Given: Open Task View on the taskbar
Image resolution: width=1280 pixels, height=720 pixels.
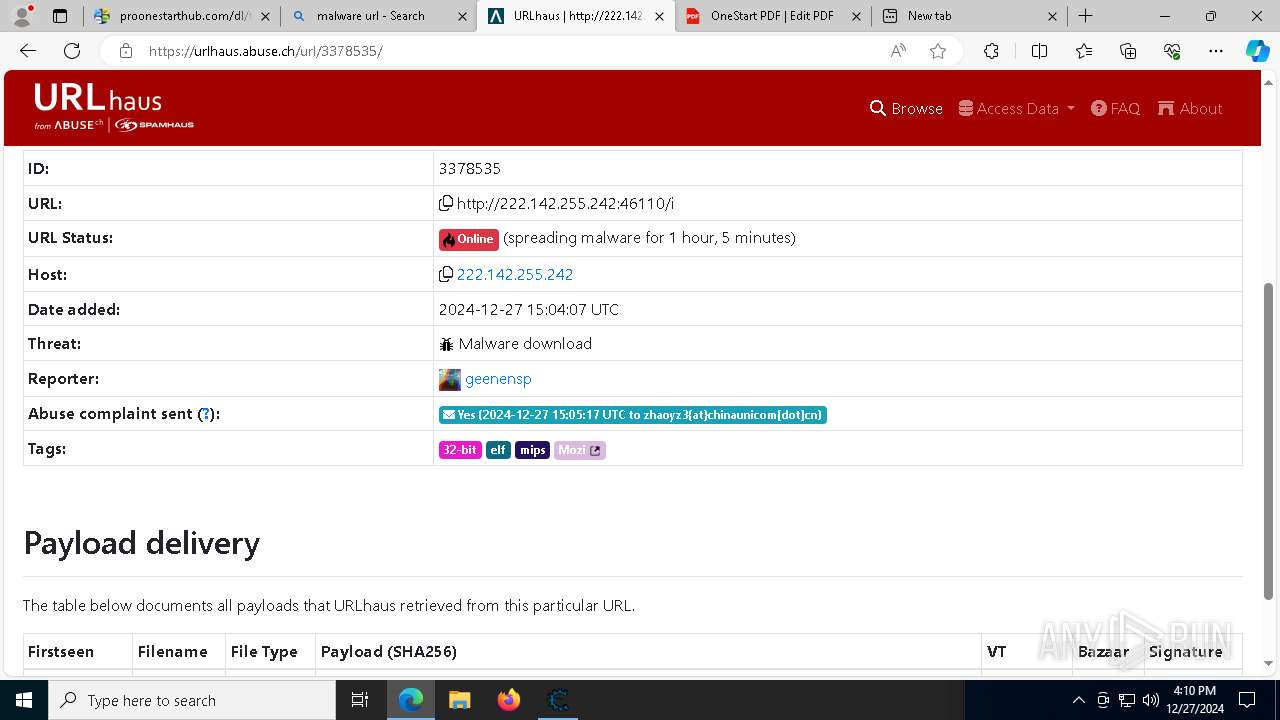Looking at the screenshot, I should click(360, 700).
